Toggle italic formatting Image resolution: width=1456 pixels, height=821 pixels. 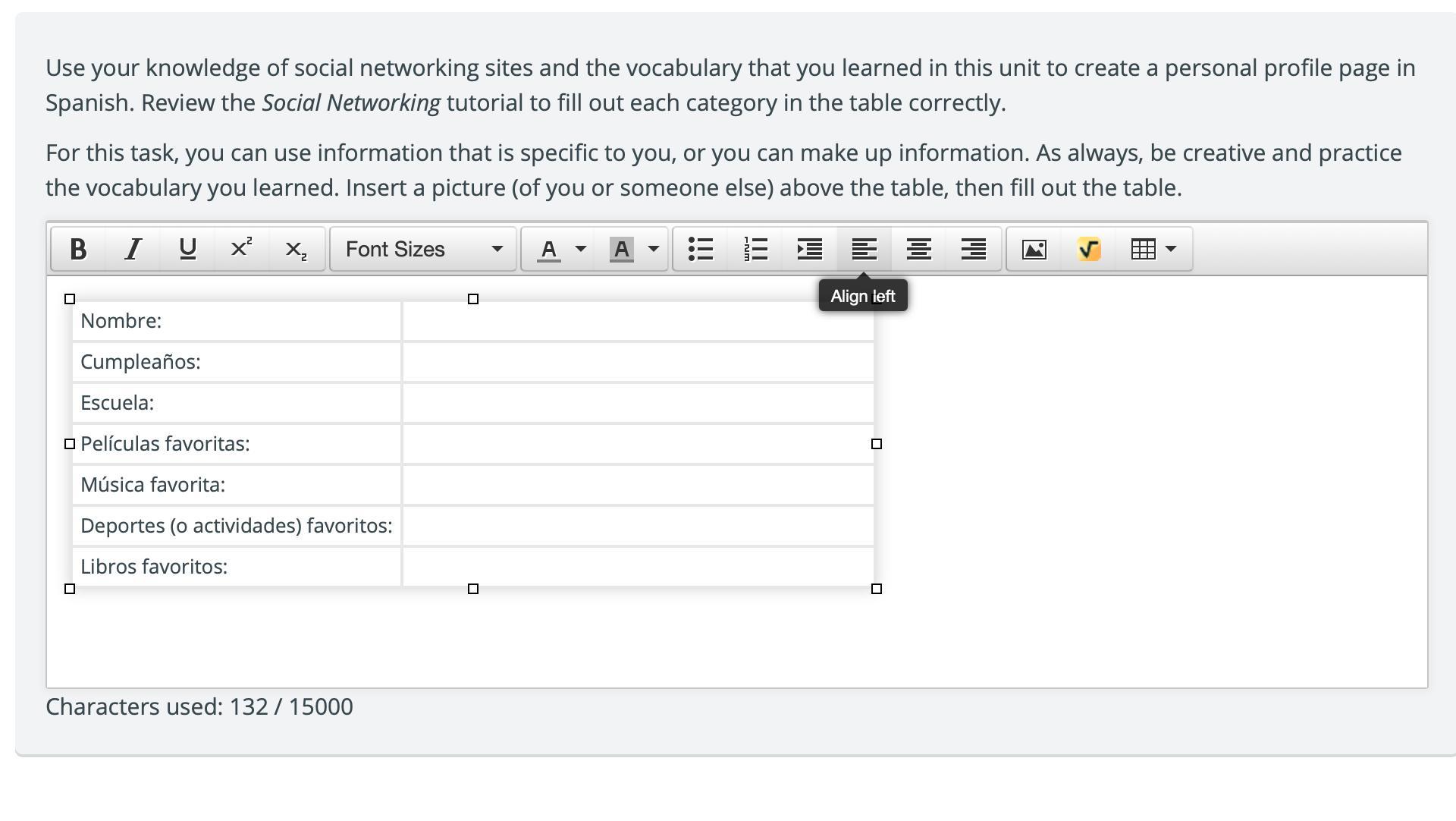(x=133, y=250)
